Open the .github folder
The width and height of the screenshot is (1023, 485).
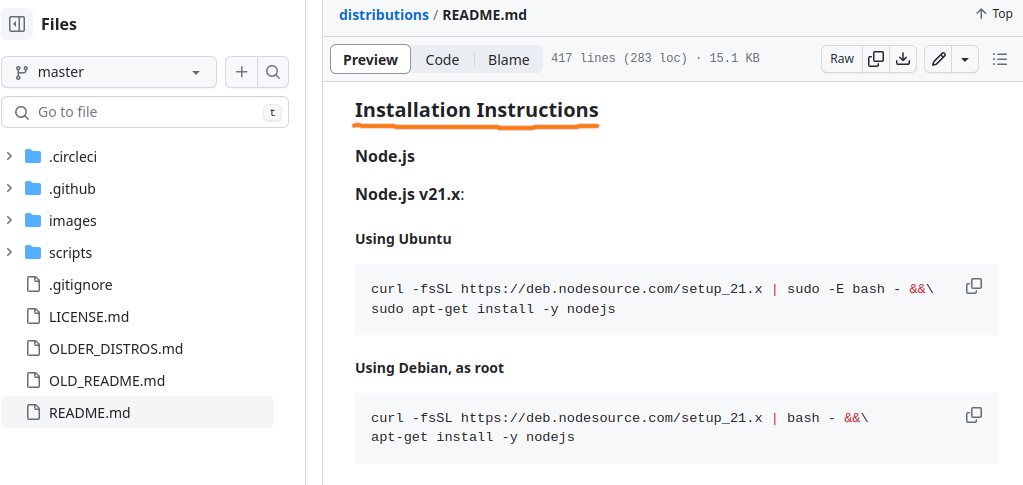tap(72, 189)
